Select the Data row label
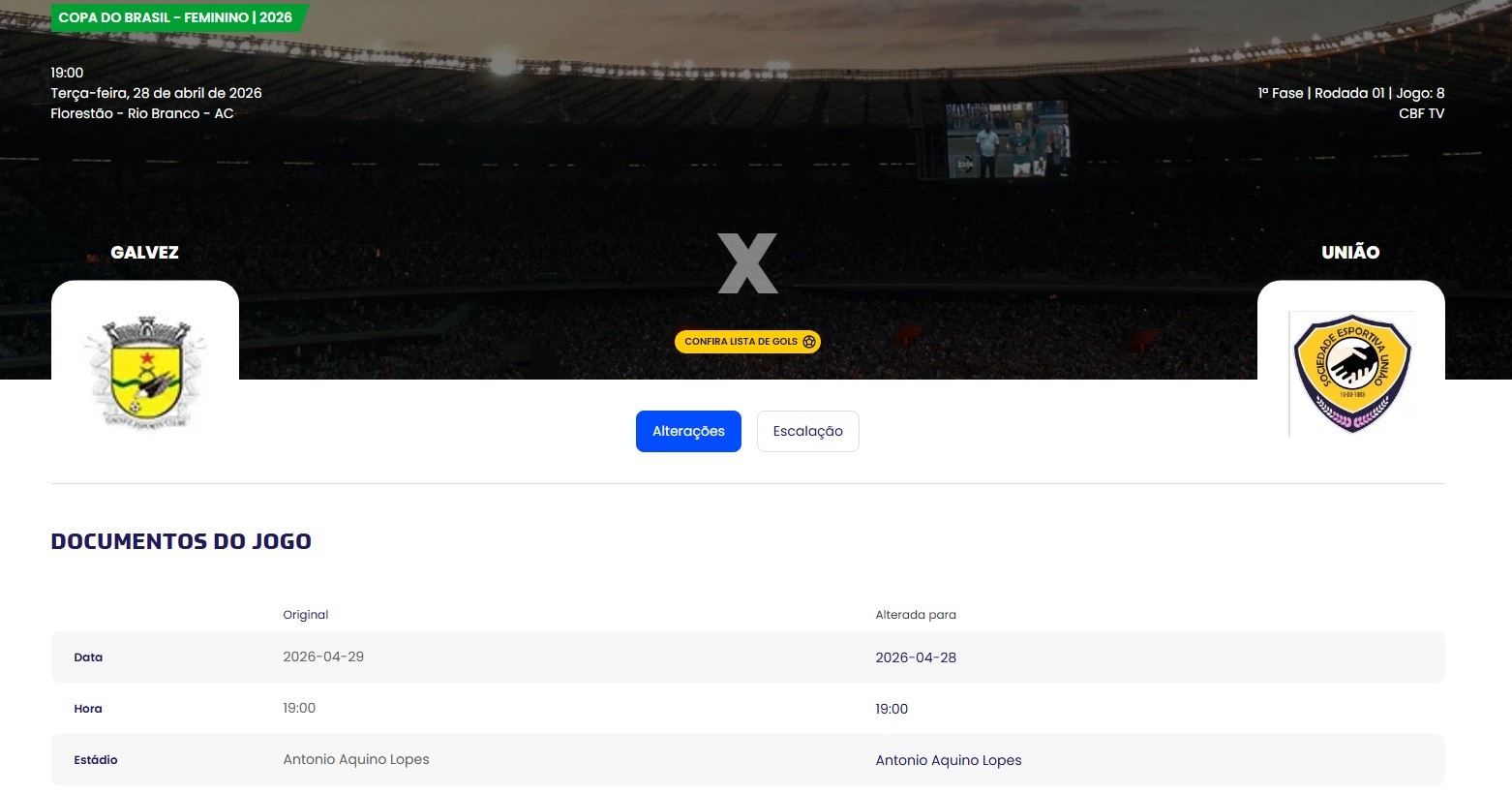Viewport: 1512px width, 794px height. tap(88, 657)
